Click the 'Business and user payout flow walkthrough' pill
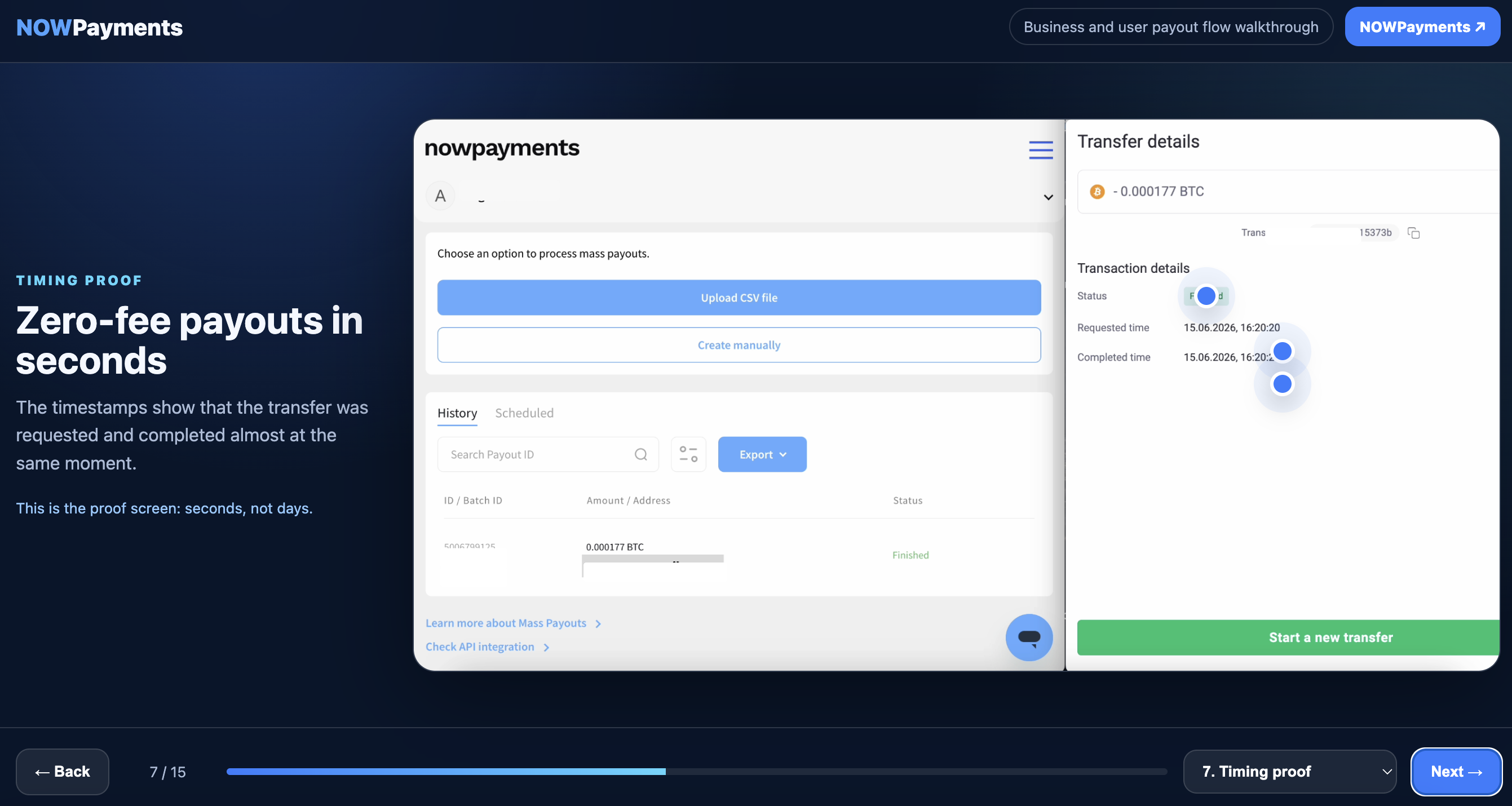This screenshot has width=1512, height=806. (1171, 27)
